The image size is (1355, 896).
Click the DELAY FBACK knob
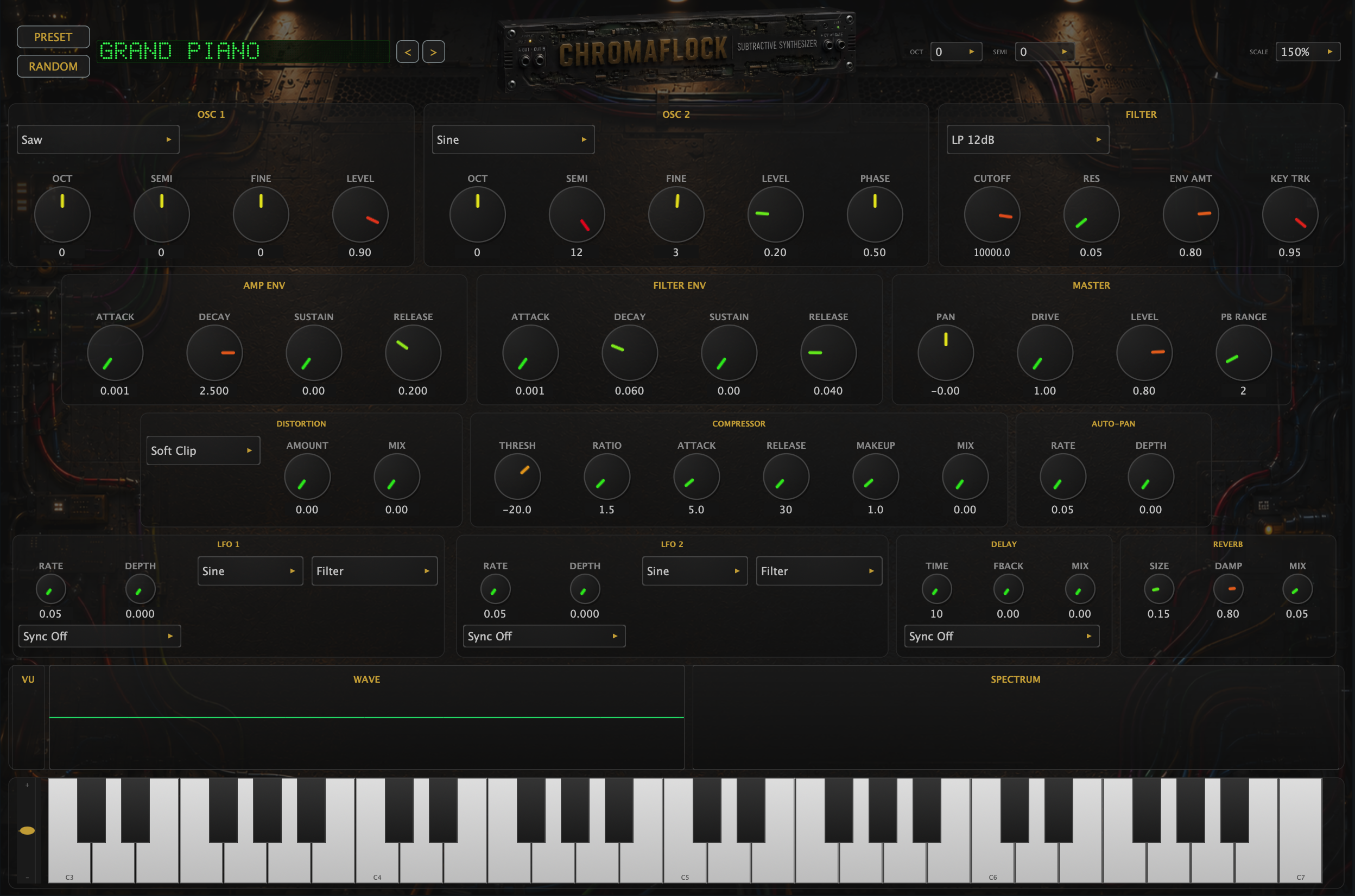click(1008, 589)
